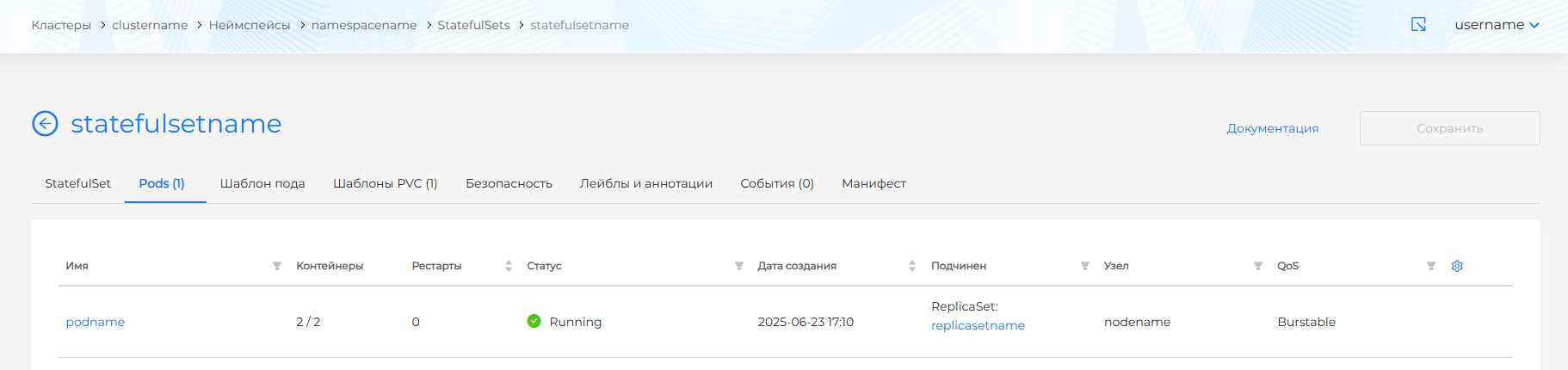This screenshot has height=370, width=1568.
Task: Sort the table by Рестарты column arrows
Action: [509, 266]
